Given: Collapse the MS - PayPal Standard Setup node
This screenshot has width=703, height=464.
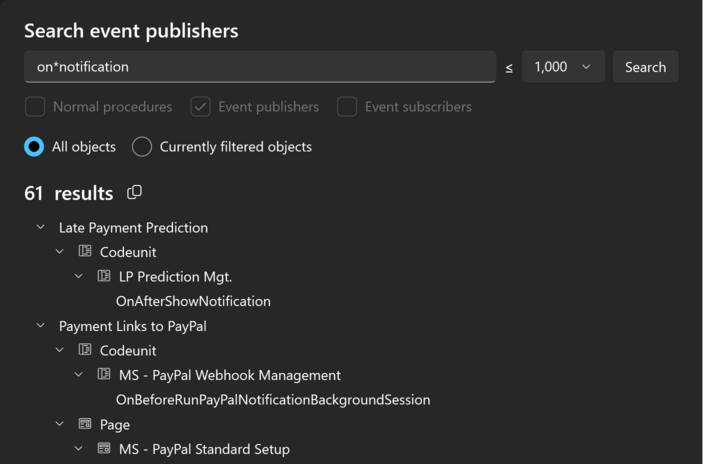Looking at the screenshot, I should pyautogui.click(x=78, y=449).
